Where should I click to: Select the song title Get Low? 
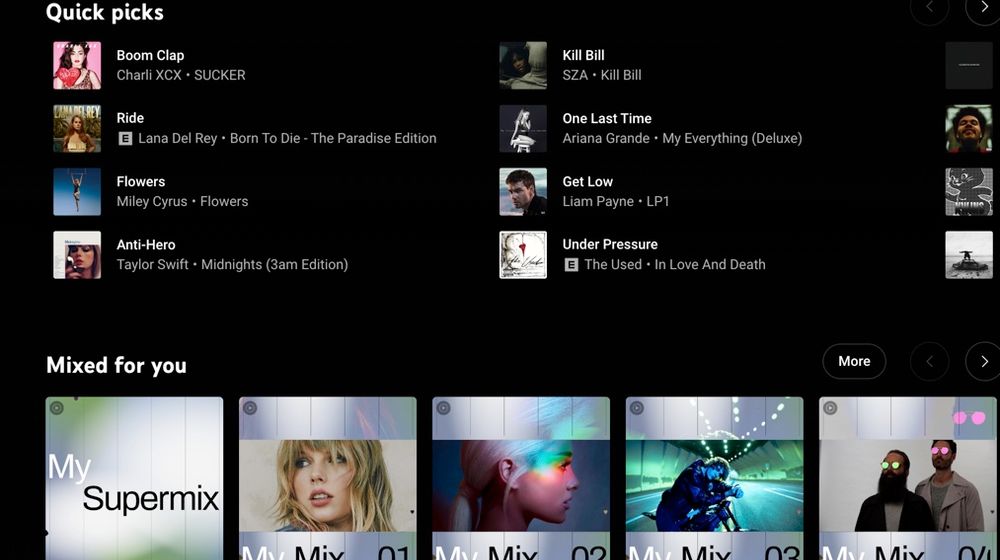point(587,182)
